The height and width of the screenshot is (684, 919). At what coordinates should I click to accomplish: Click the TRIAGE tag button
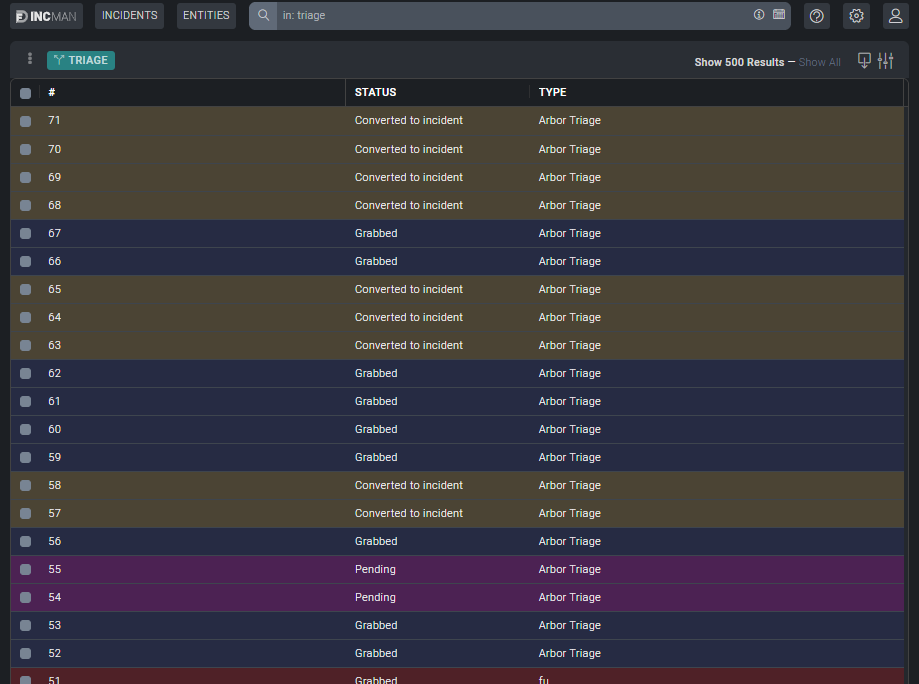pos(81,60)
